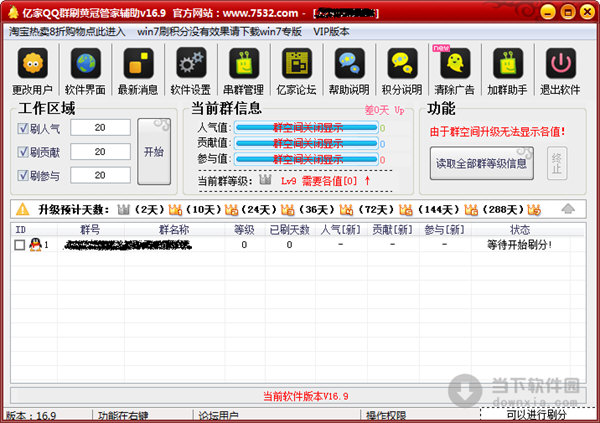Click the 由于群空间升级无法显示各值! notice
This screenshot has height=423, width=600.
(x=497, y=132)
